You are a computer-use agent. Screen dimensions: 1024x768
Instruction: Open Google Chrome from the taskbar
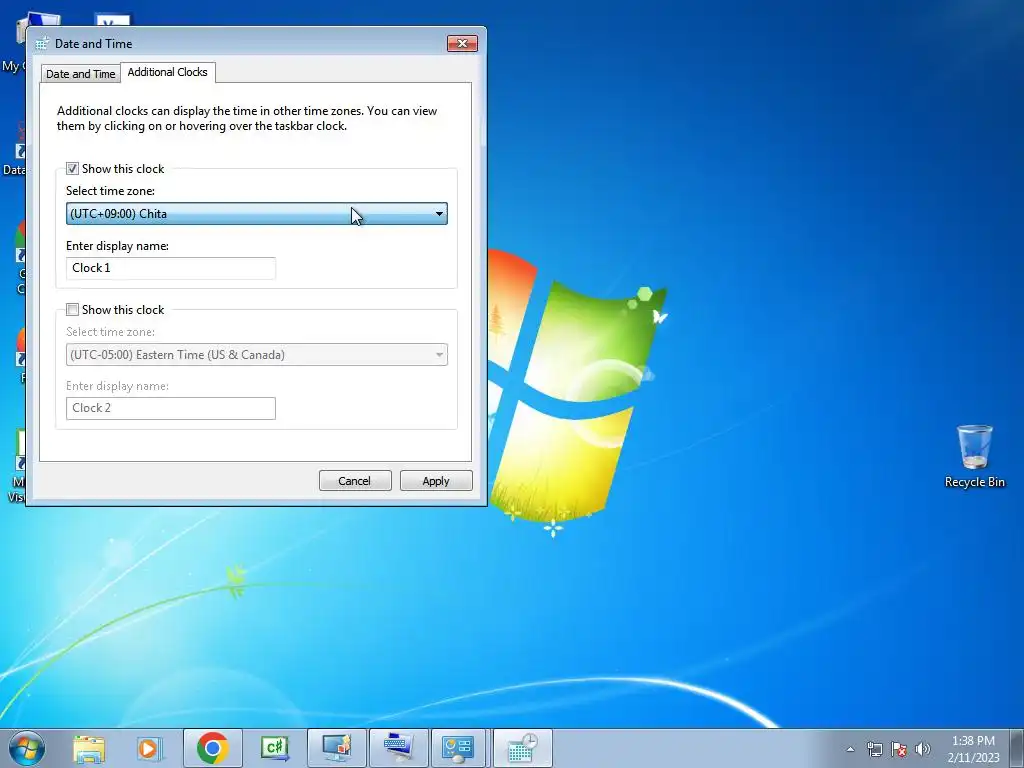click(212, 748)
